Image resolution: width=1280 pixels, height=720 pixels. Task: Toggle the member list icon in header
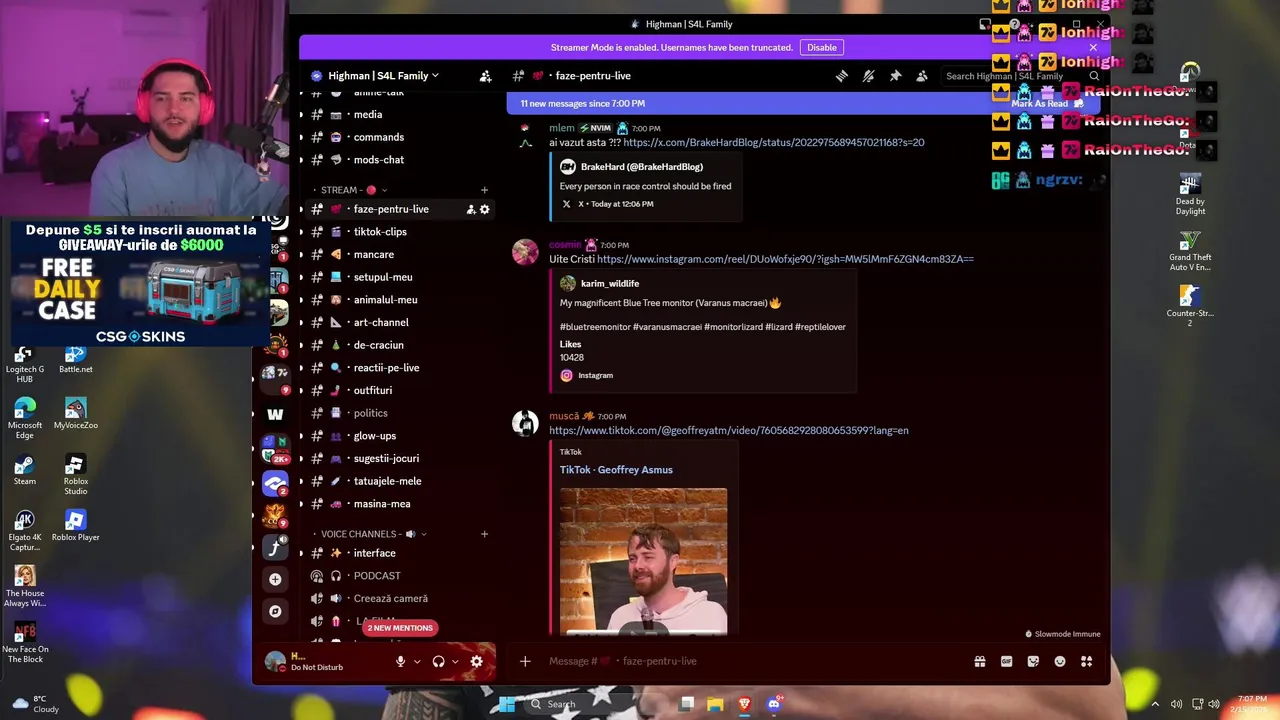pos(922,76)
